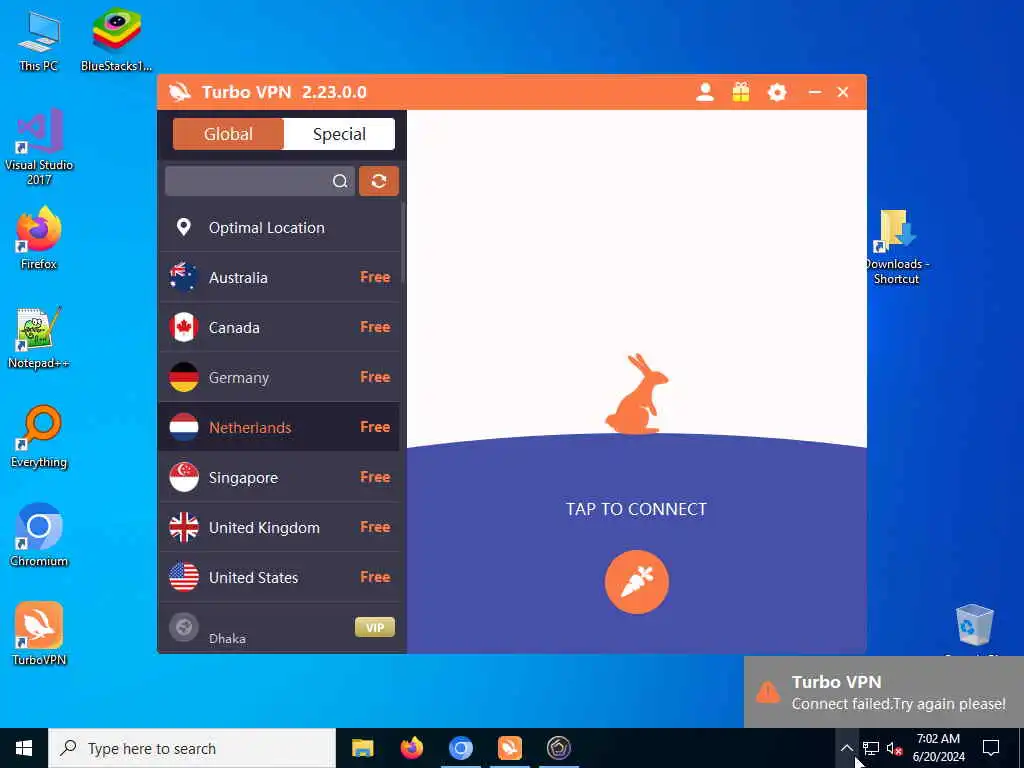Image resolution: width=1024 pixels, height=768 pixels.
Task: Select Netherlands server text
Action: coord(249,428)
